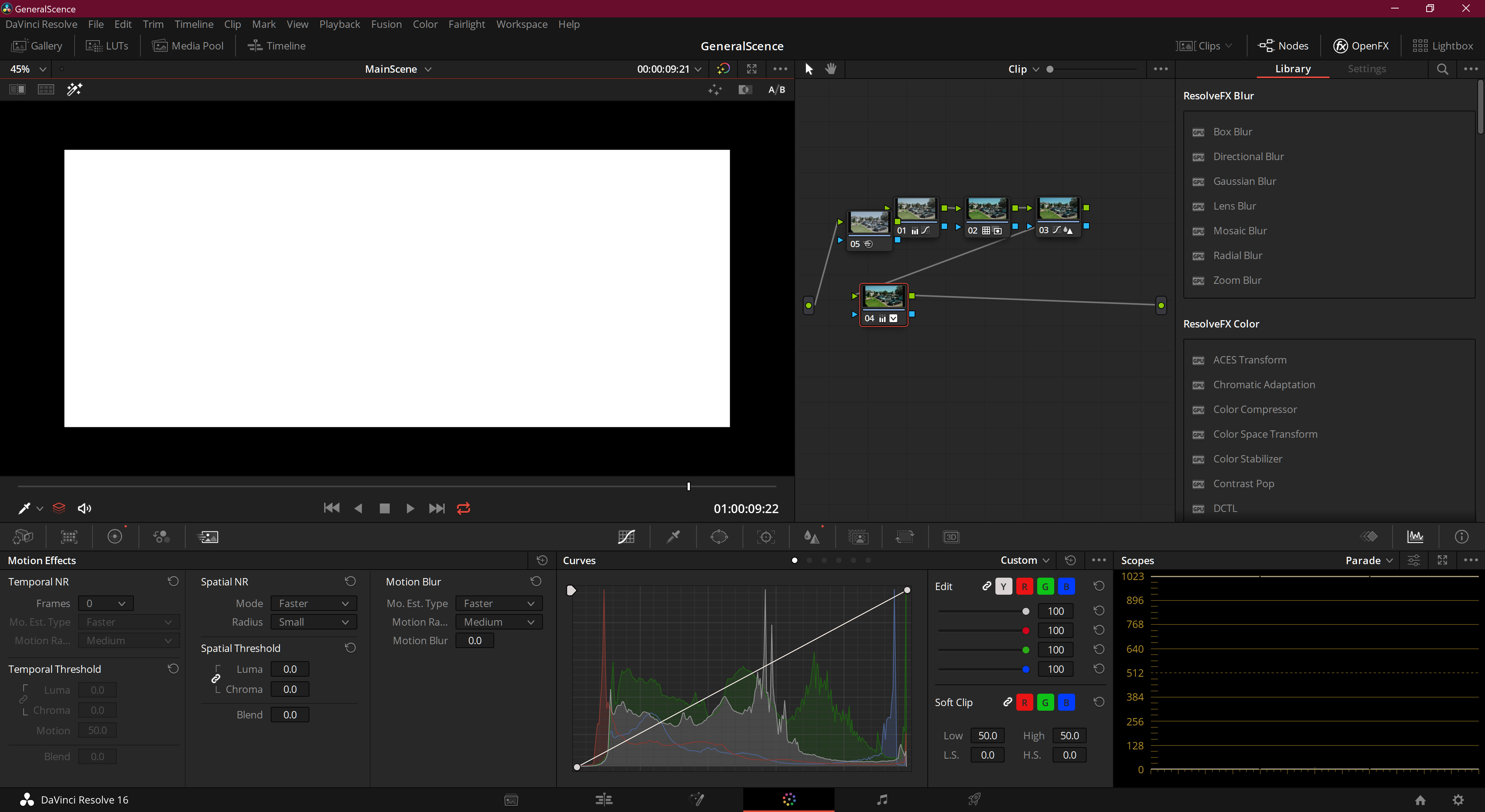This screenshot has height=812, width=1485.
Task: Open the viewer zoom 45% dropdown
Action: point(28,69)
